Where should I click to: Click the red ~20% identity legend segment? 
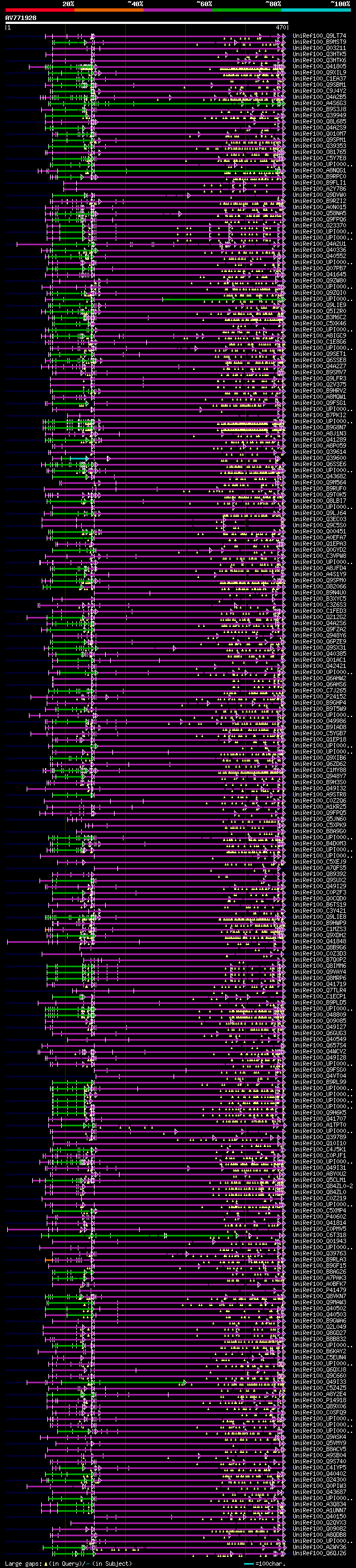[x=39, y=11]
